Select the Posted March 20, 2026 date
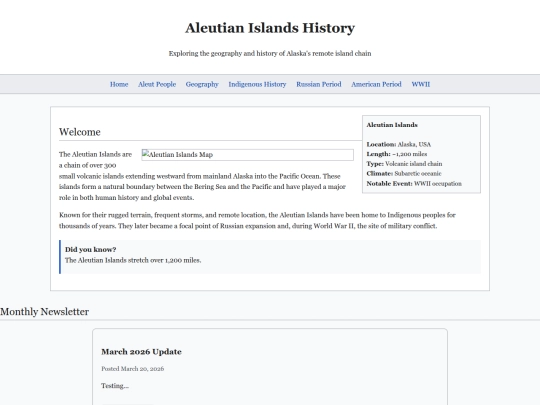Image resolution: width=540 pixels, height=405 pixels. [x=133, y=369]
